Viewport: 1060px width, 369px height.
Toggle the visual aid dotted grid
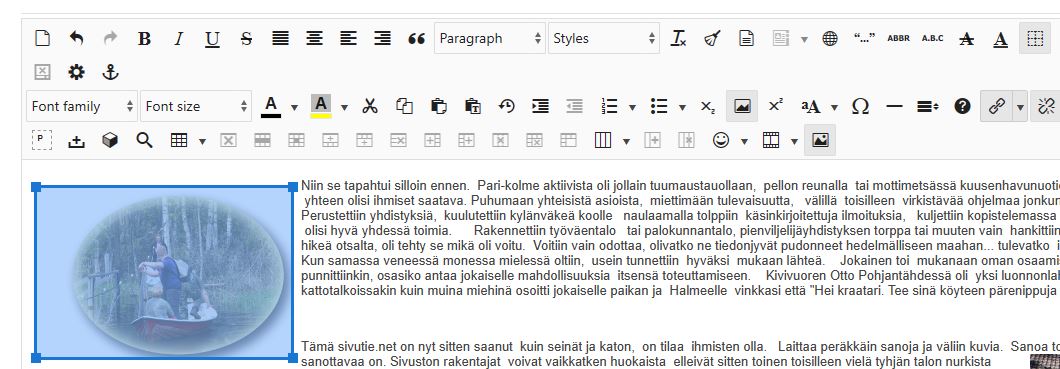pos(1035,39)
